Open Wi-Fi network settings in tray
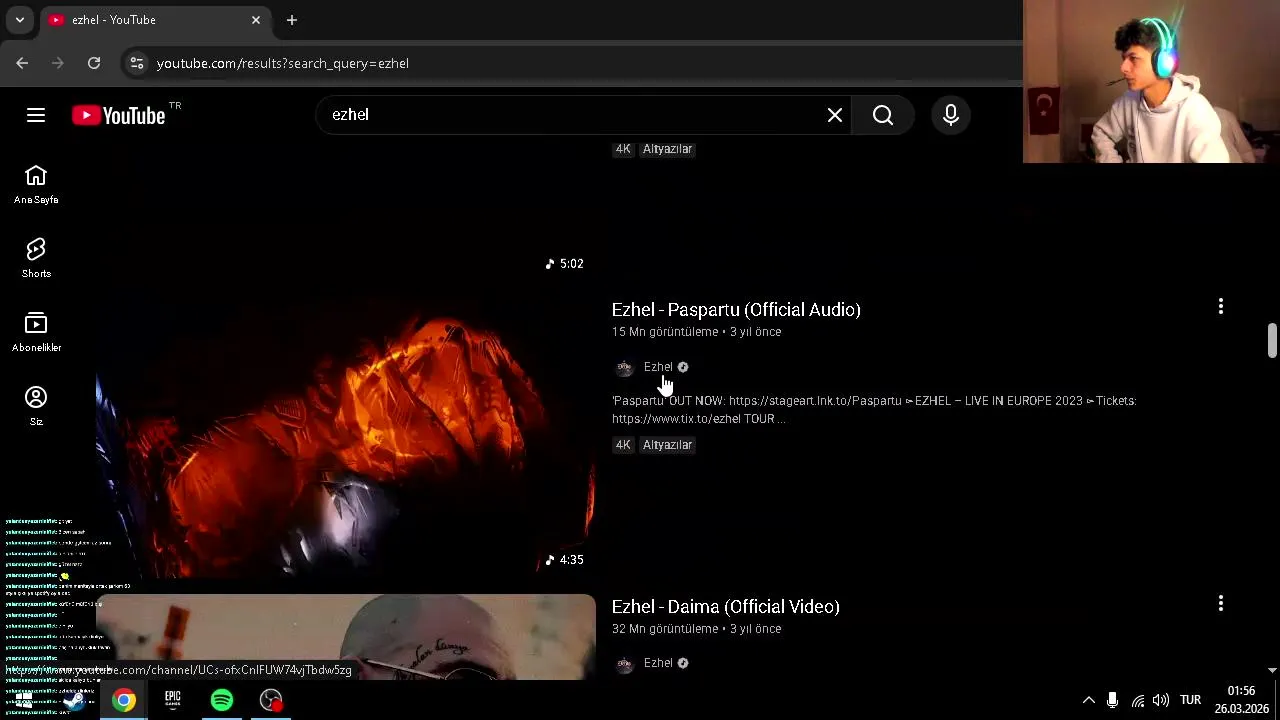Image resolution: width=1280 pixels, height=720 pixels. pos(1138,700)
